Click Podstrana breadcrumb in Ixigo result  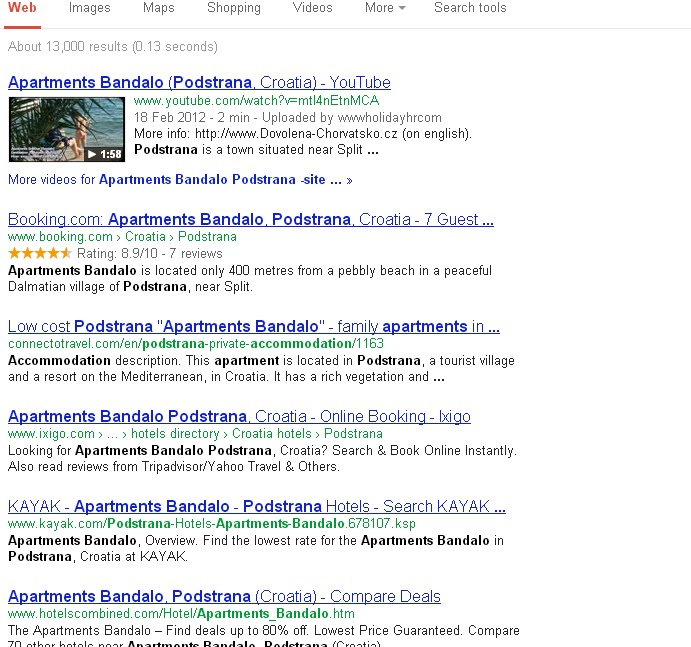point(353,434)
